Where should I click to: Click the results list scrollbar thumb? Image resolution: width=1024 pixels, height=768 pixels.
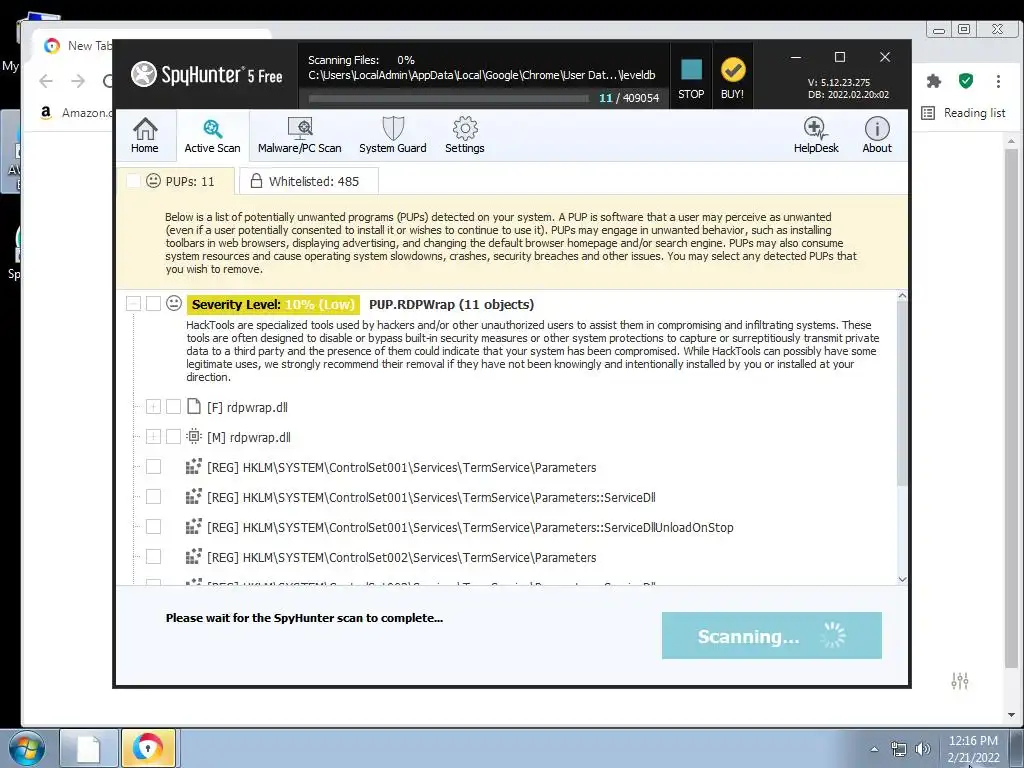pyautogui.click(x=902, y=394)
